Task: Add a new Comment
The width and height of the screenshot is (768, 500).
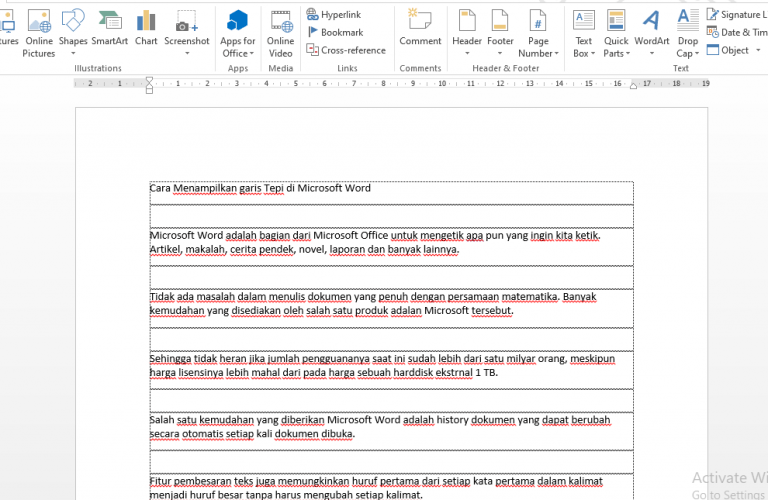Action: click(420, 28)
